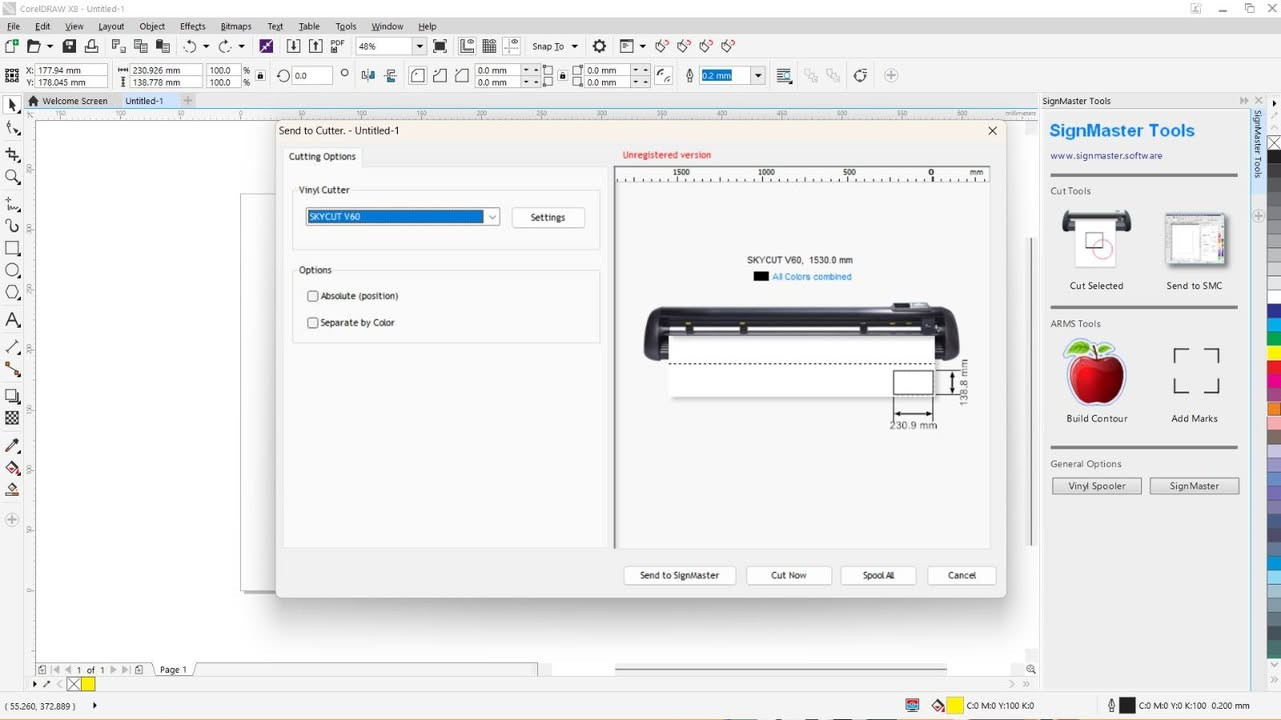
Task: Expand the Open file dropdown arrow
Action: [49, 46]
